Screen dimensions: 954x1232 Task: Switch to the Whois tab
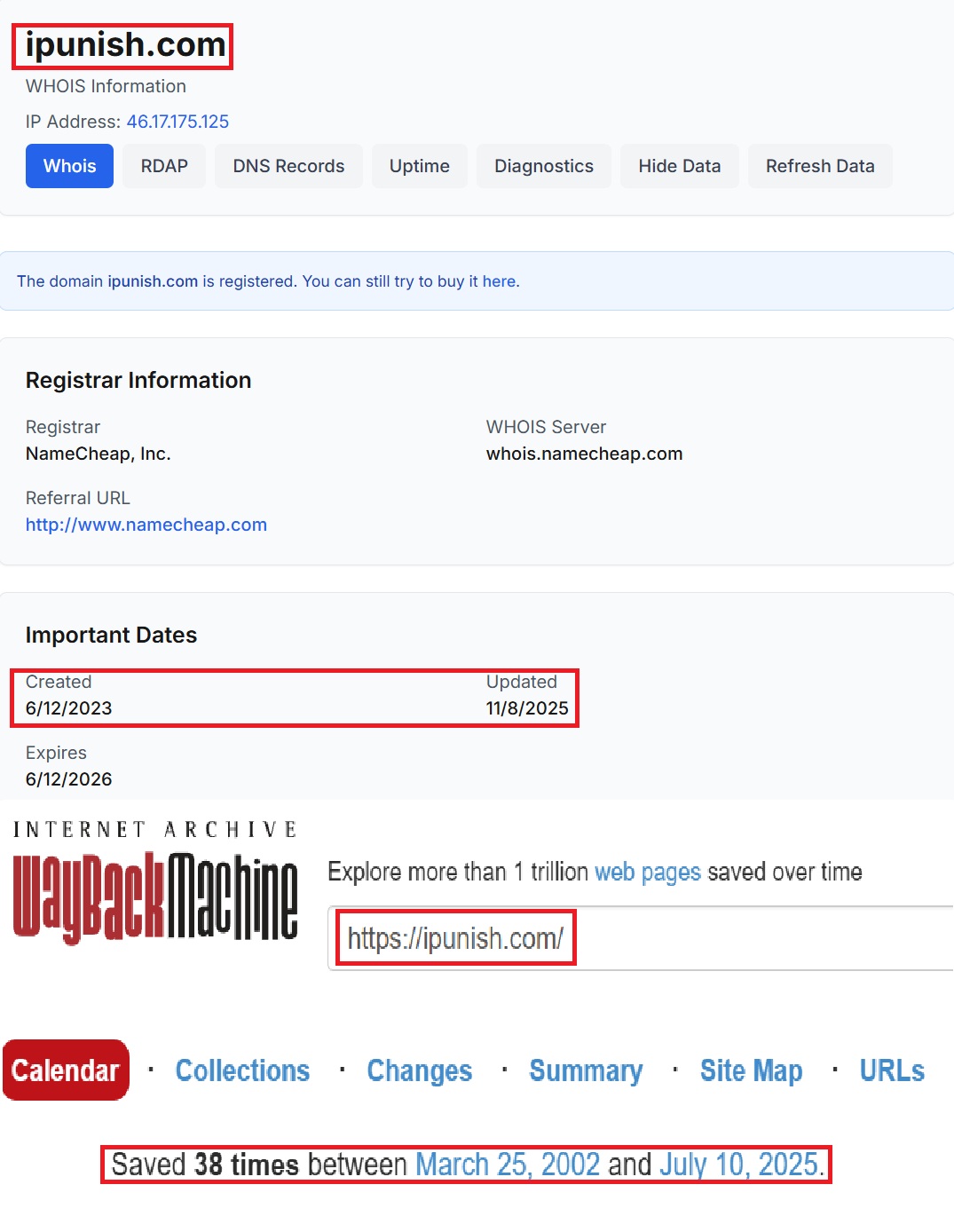tap(69, 166)
